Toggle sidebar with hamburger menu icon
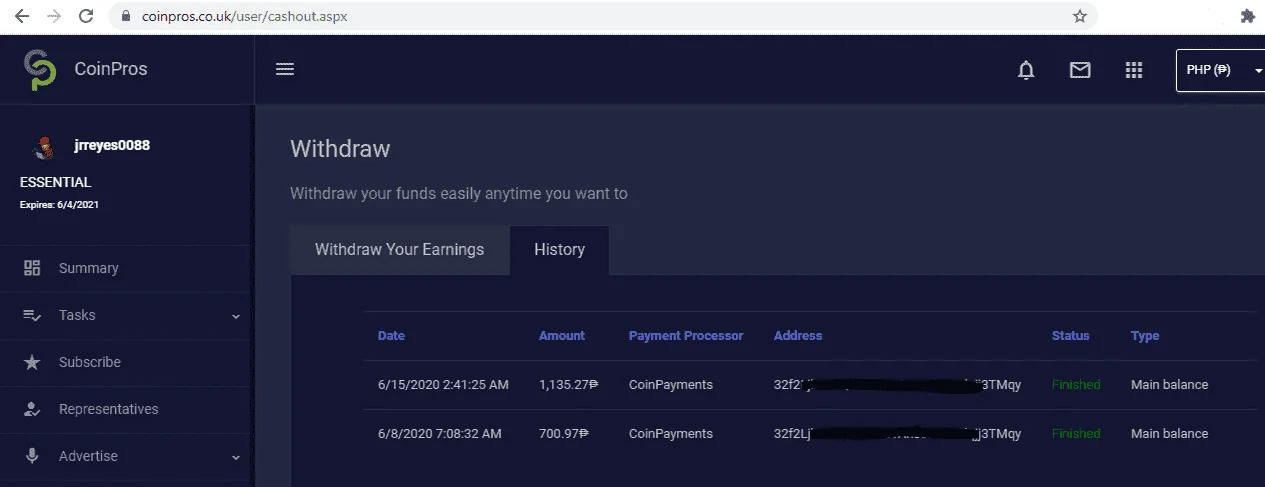Image resolution: width=1265 pixels, height=487 pixels. tap(285, 69)
